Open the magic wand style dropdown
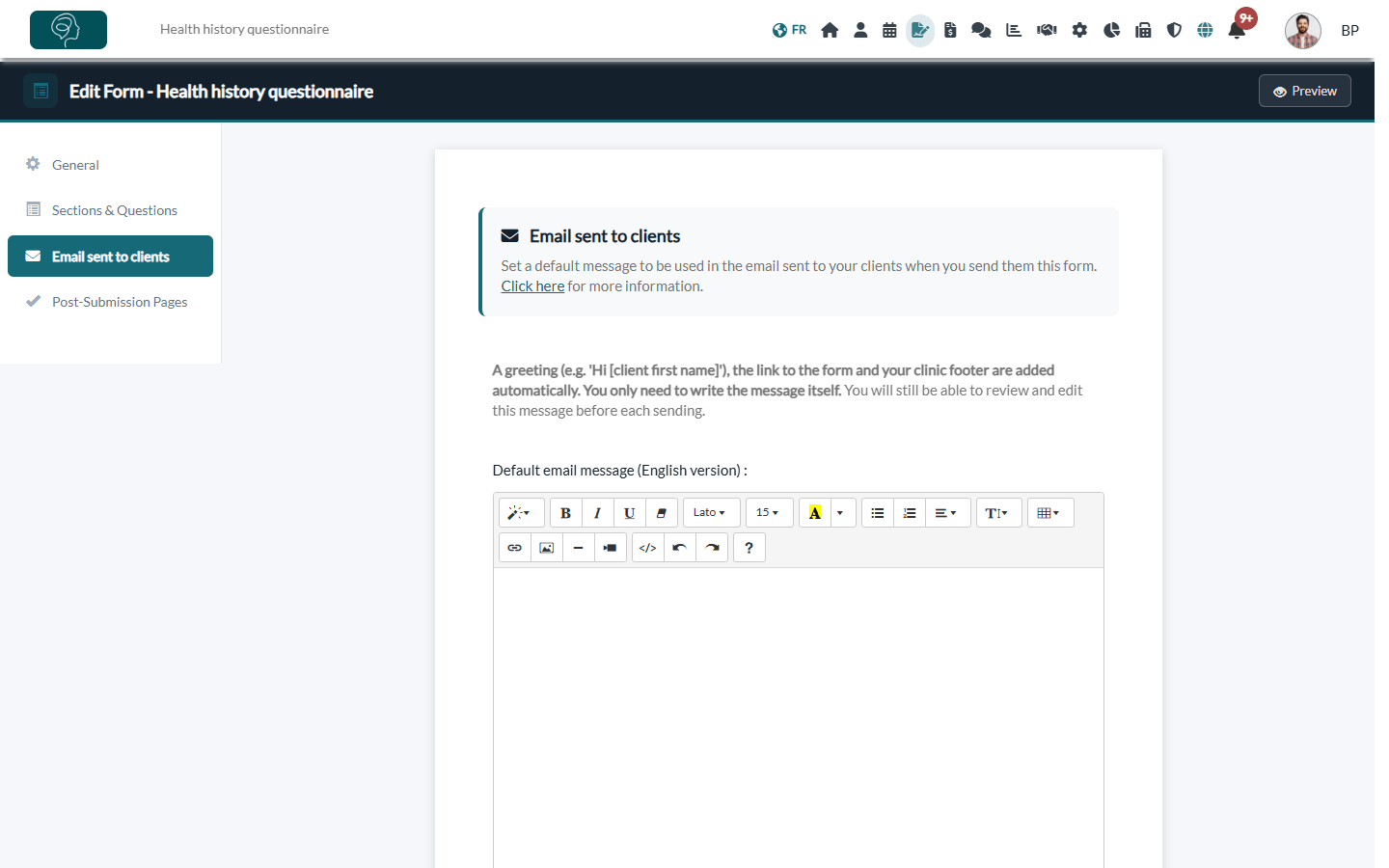Viewport: 1389px width, 868px height. 521,513
